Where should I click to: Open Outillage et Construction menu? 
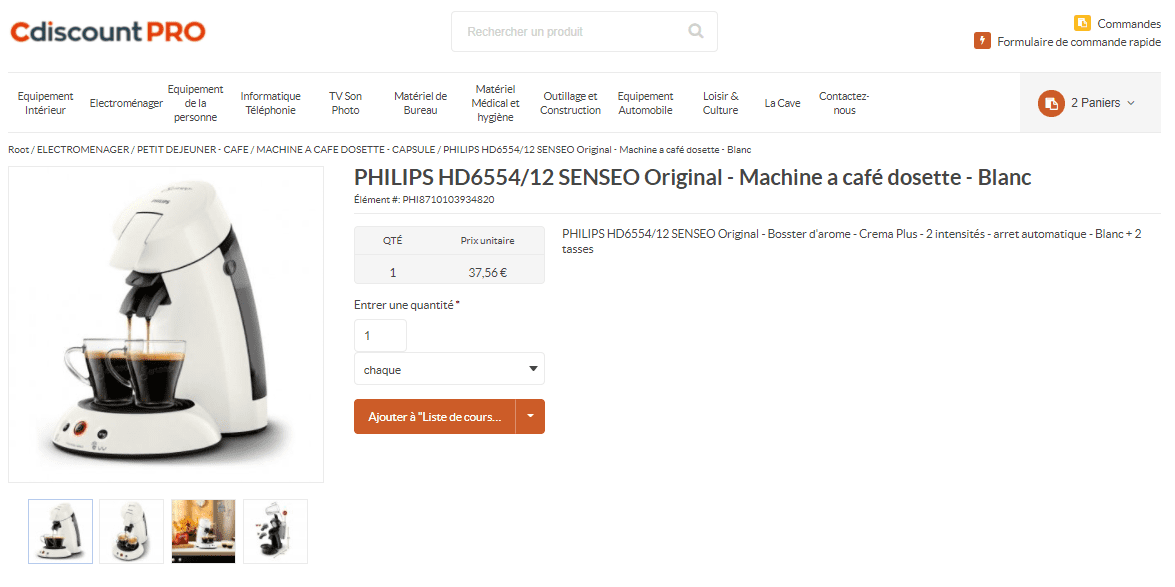coord(570,103)
